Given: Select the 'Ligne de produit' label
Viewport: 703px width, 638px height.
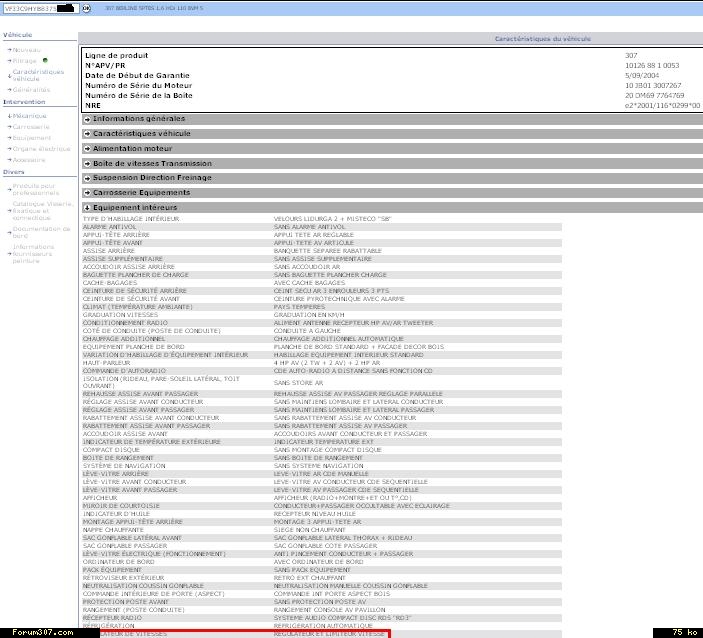Looking at the screenshot, I should [x=117, y=56].
